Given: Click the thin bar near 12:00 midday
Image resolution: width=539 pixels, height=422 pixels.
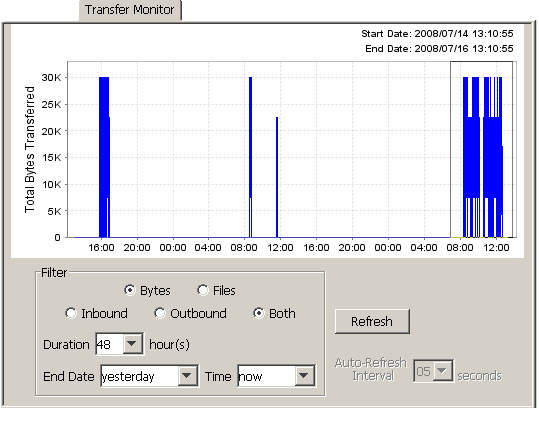Looking at the screenshot, I should pos(277,177).
